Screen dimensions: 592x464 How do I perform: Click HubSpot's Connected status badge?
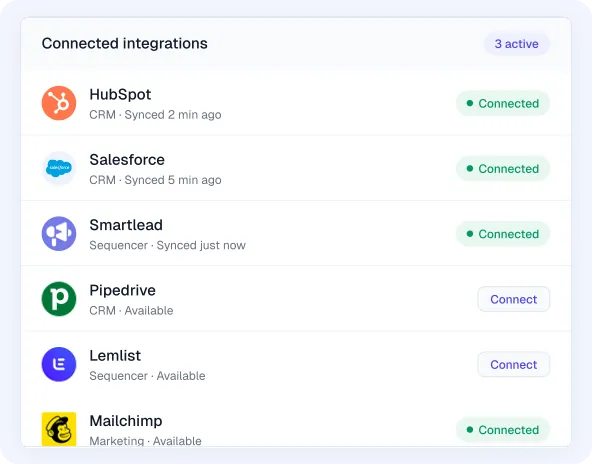click(503, 103)
